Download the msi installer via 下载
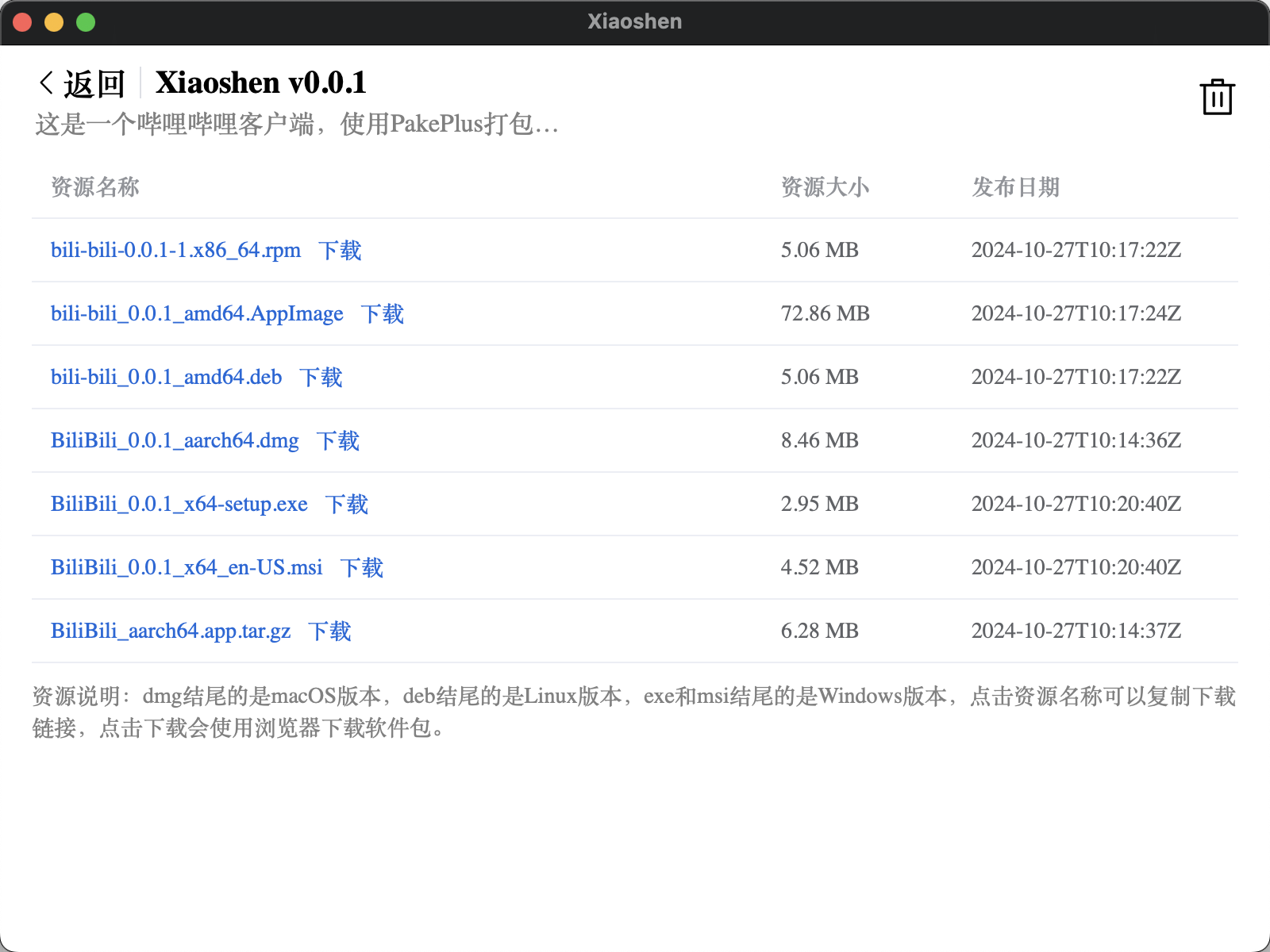 point(362,567)
